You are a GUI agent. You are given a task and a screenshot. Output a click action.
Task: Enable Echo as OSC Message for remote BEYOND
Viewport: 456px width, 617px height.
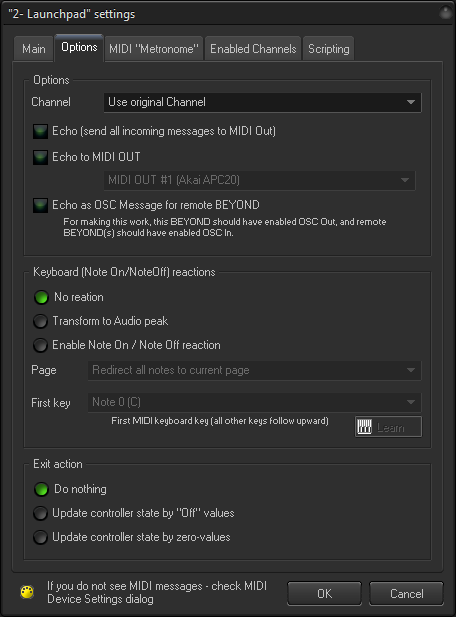click(x=40, y=205)
